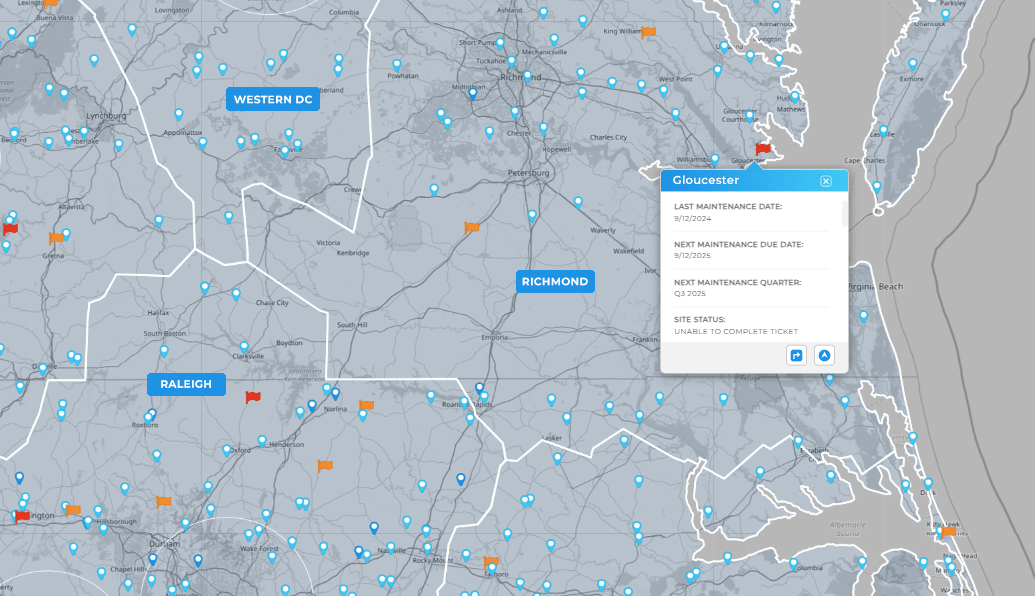Click the orange flag marker near King William
The image size is (1035, 596).
649,33
